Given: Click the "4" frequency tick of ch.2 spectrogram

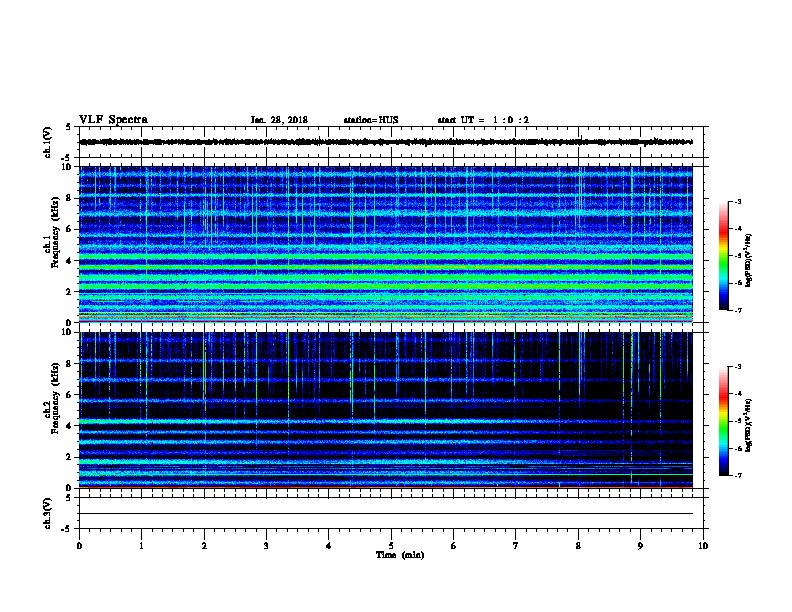Looking at the screenshot, I should [x=70, y=426].
